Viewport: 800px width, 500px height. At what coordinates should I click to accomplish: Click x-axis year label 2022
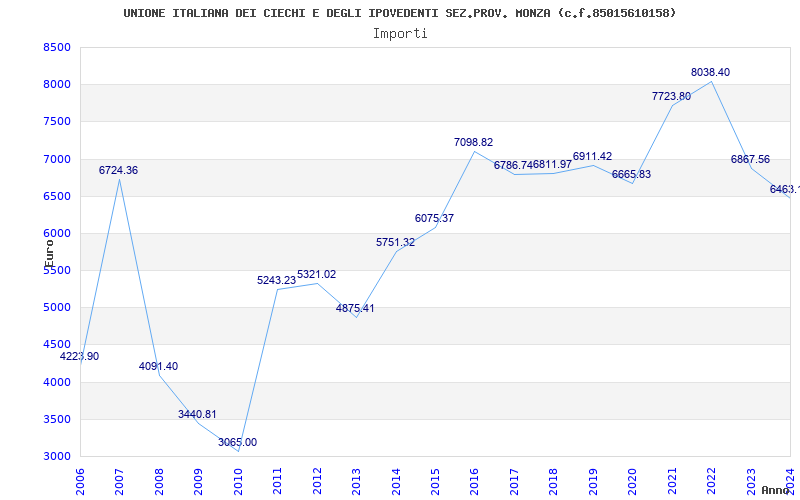pyautogui.click(x=711, y=481)
